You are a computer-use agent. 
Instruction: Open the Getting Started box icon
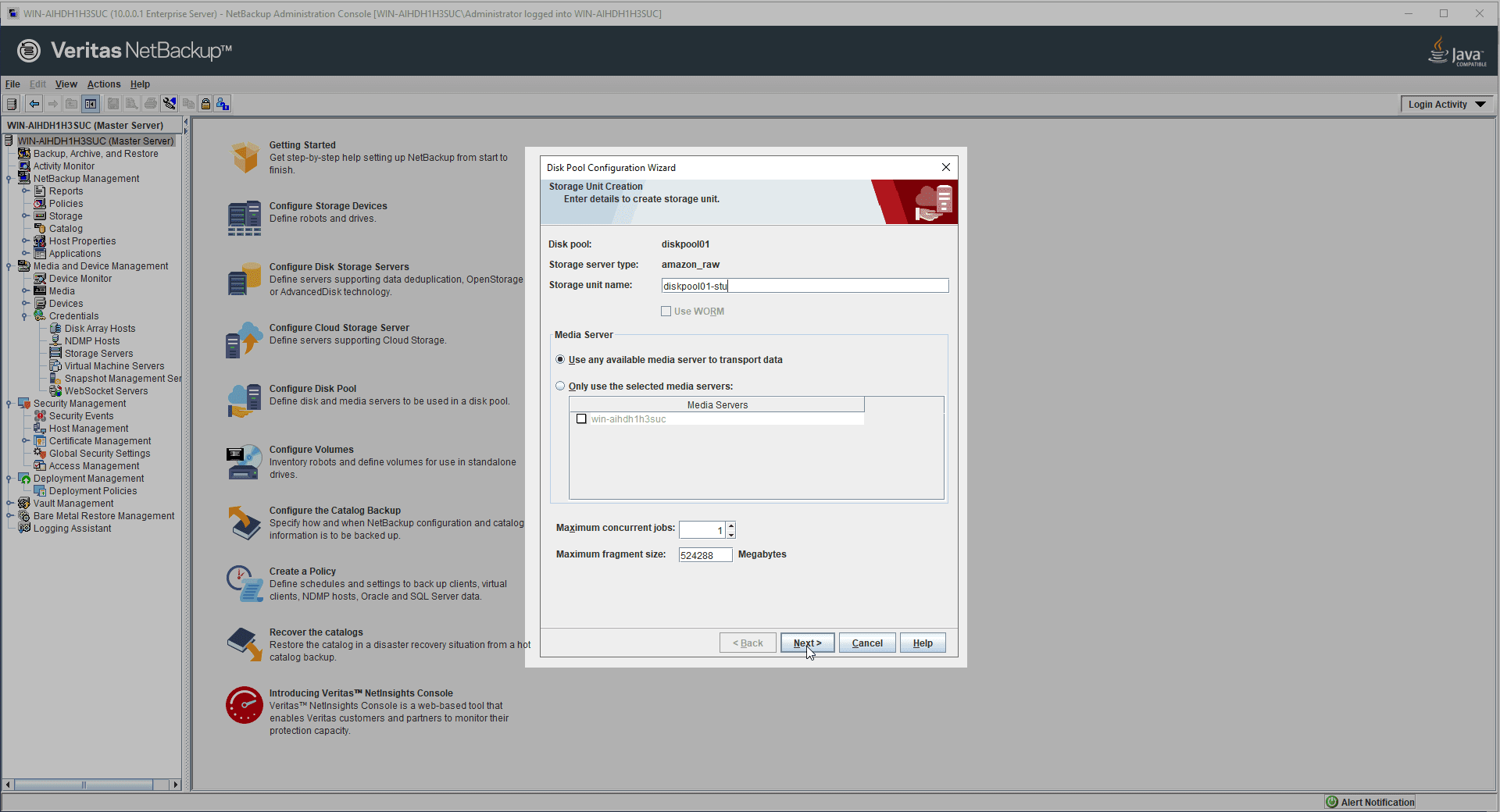click(245, 158)
